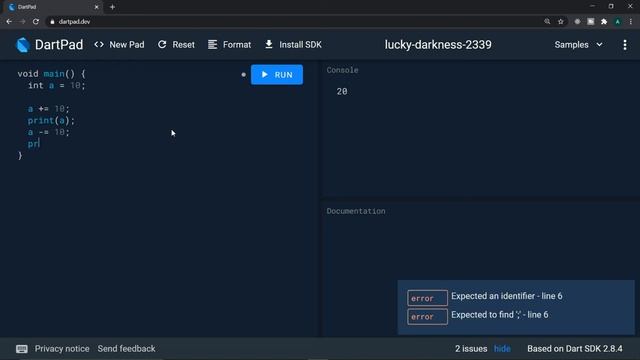
Task: Place cursor on 'int a = 10;' line
Action: [x=57, y=86]
